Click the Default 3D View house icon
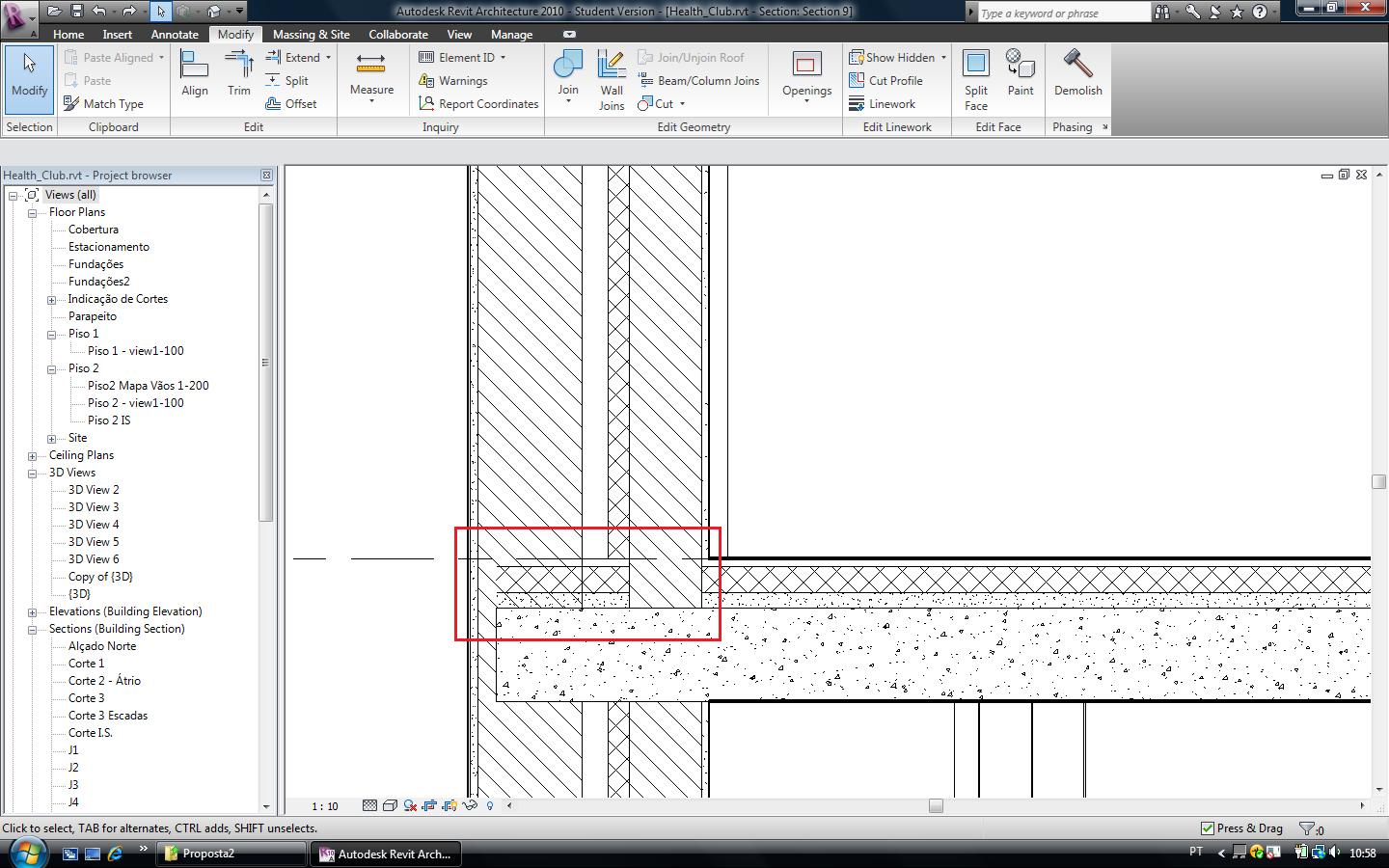 point(214,12)
